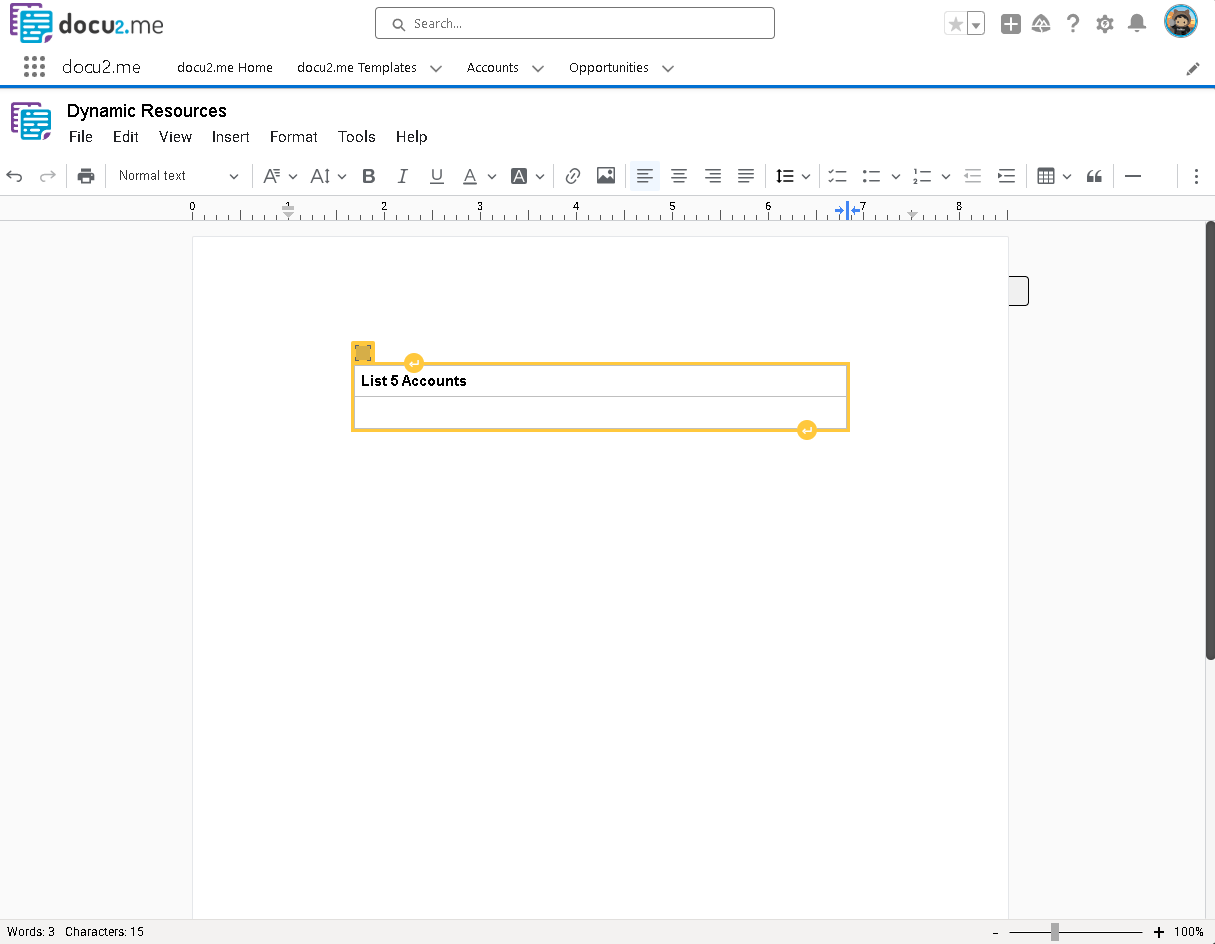
Task: Expand the Accounts tab chevron
Action: [538, 68]
